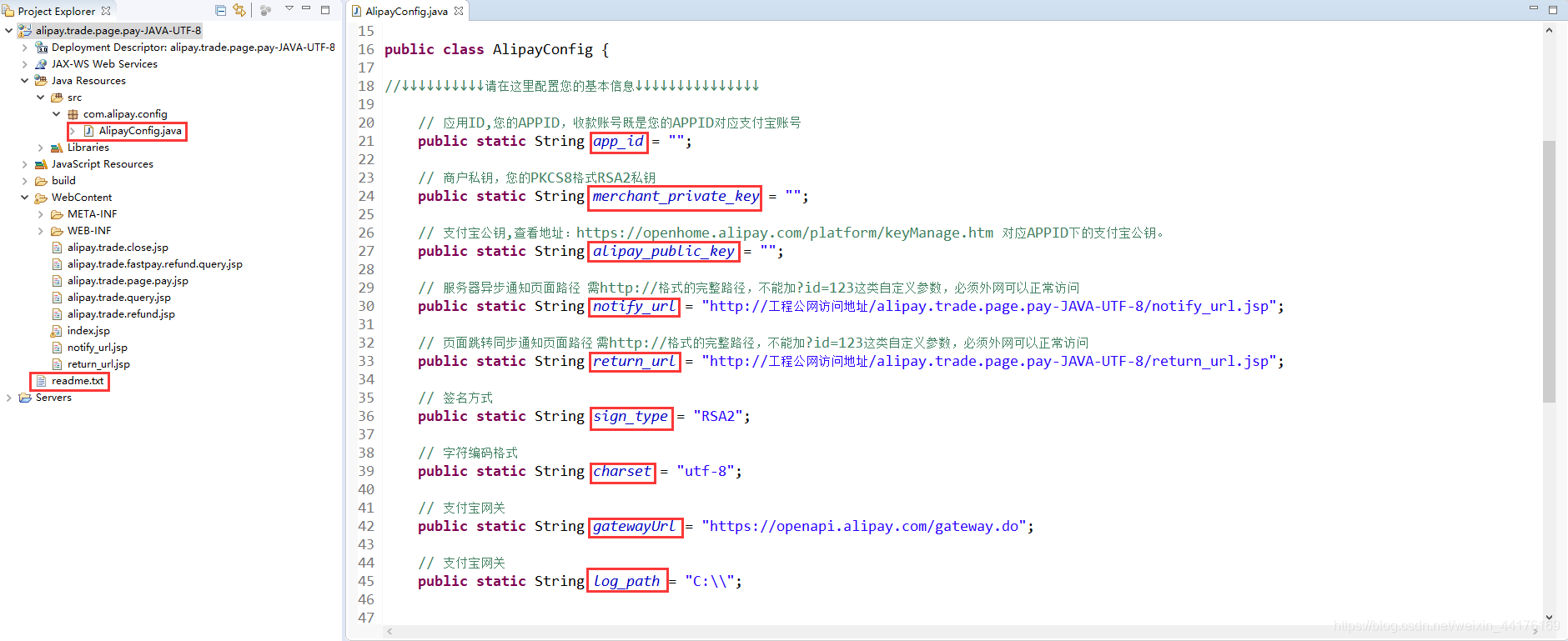Collapse the alipay.trade.page.pay-JAVA-UTF-8 project
The image size is (1568, 641).
point(9,31)
